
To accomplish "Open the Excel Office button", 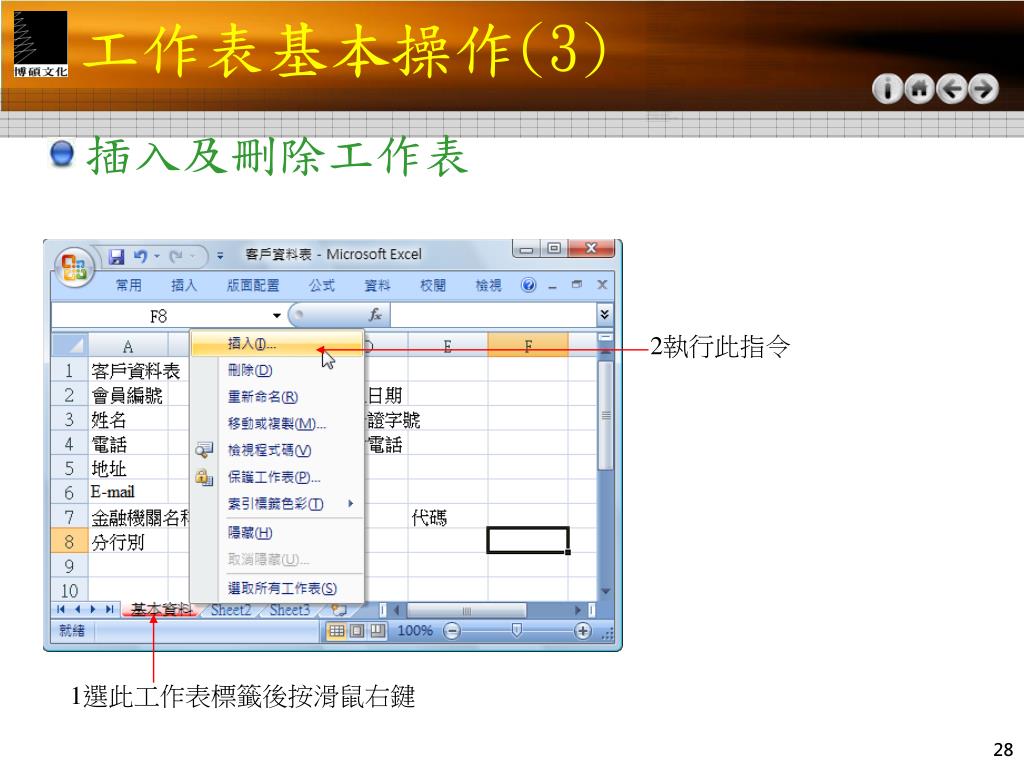I will point(74,266).
